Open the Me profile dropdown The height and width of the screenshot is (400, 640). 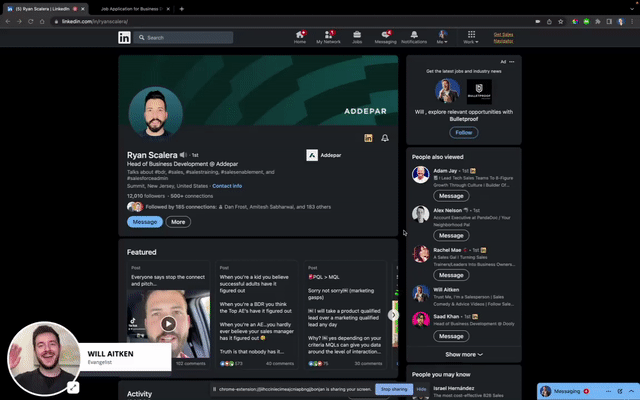[x=442, y=37]
